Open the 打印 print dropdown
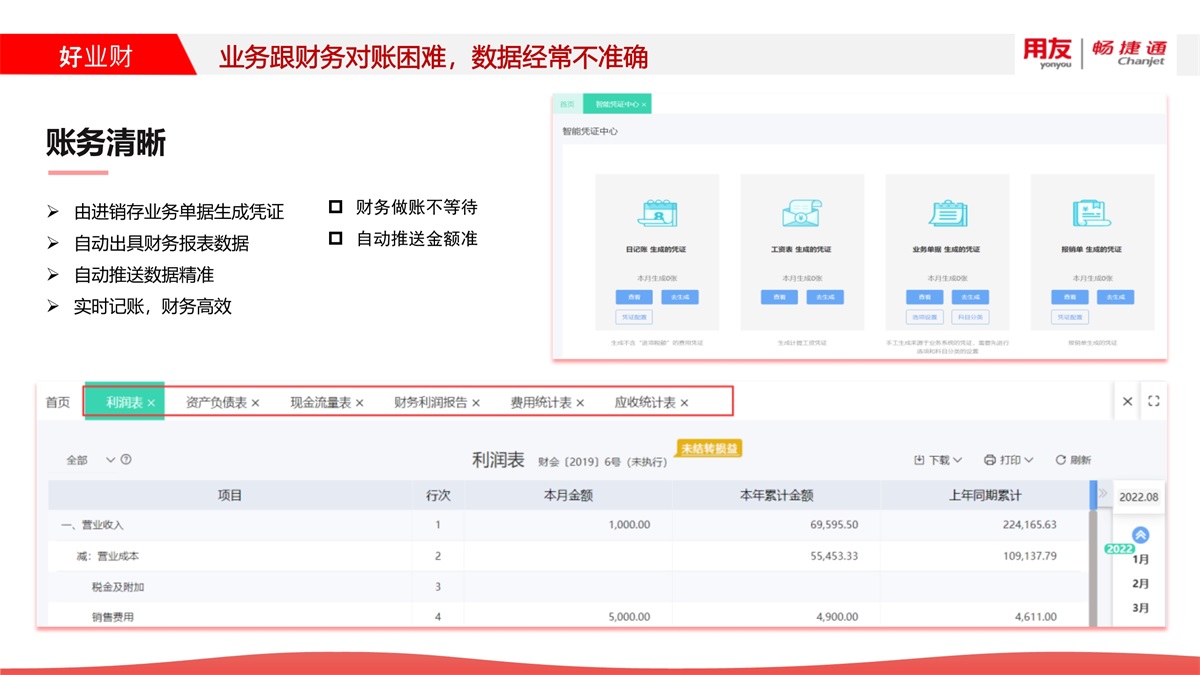This screenshot has height=675, width=1200. pos(1008,460)
